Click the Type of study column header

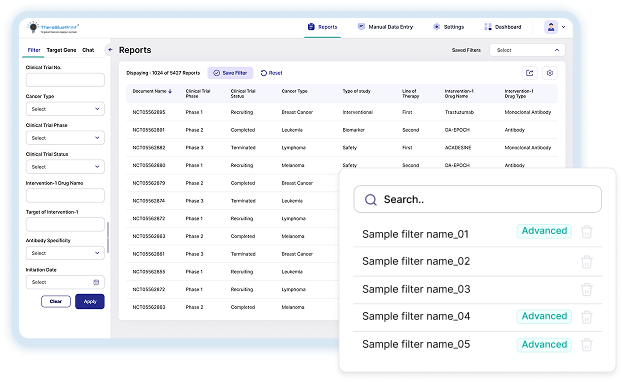pos(356,91)
